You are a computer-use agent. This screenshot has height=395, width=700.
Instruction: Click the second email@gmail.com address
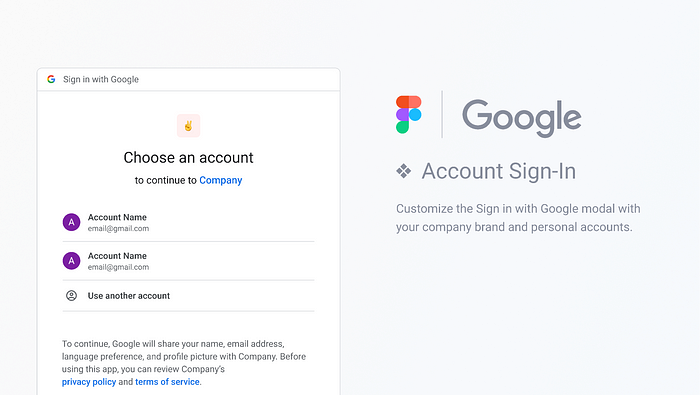click(x=118, y=267)
